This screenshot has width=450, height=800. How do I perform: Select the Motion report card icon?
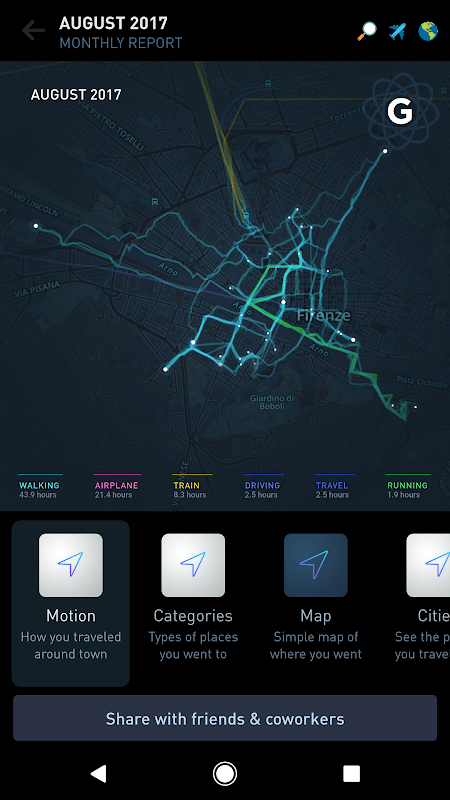71,565
